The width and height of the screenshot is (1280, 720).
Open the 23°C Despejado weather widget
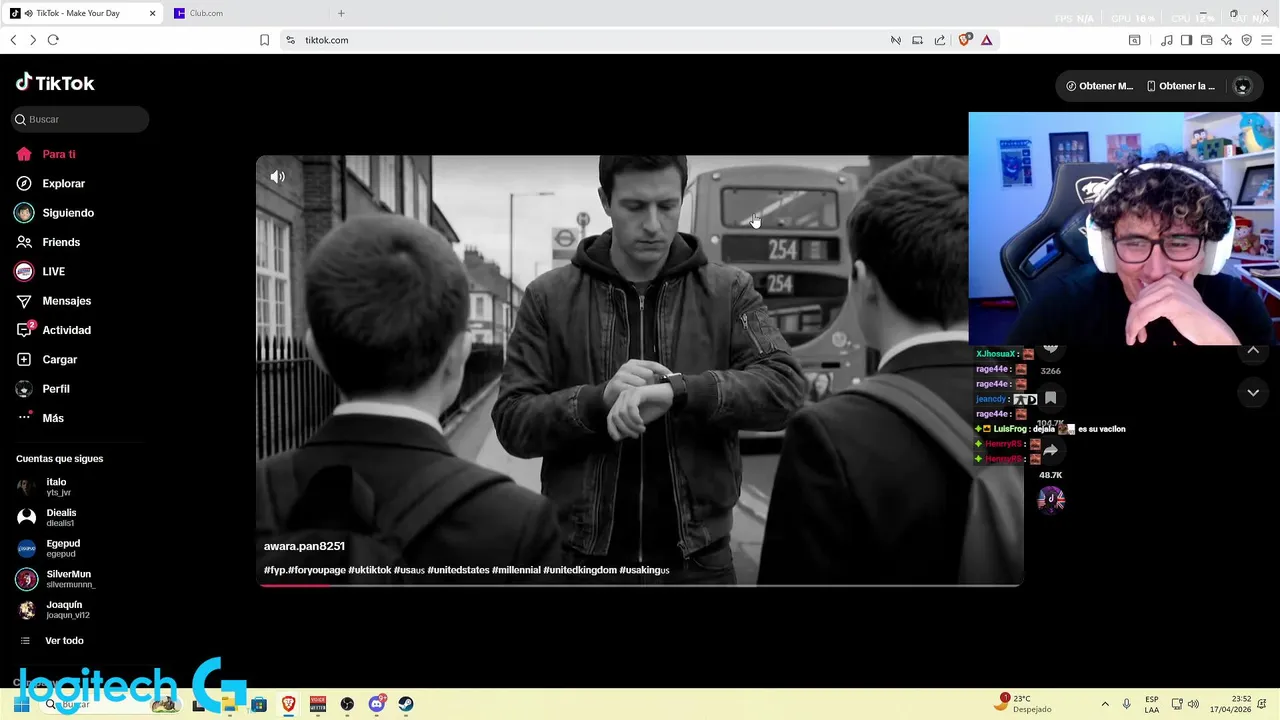(1025, 703)
